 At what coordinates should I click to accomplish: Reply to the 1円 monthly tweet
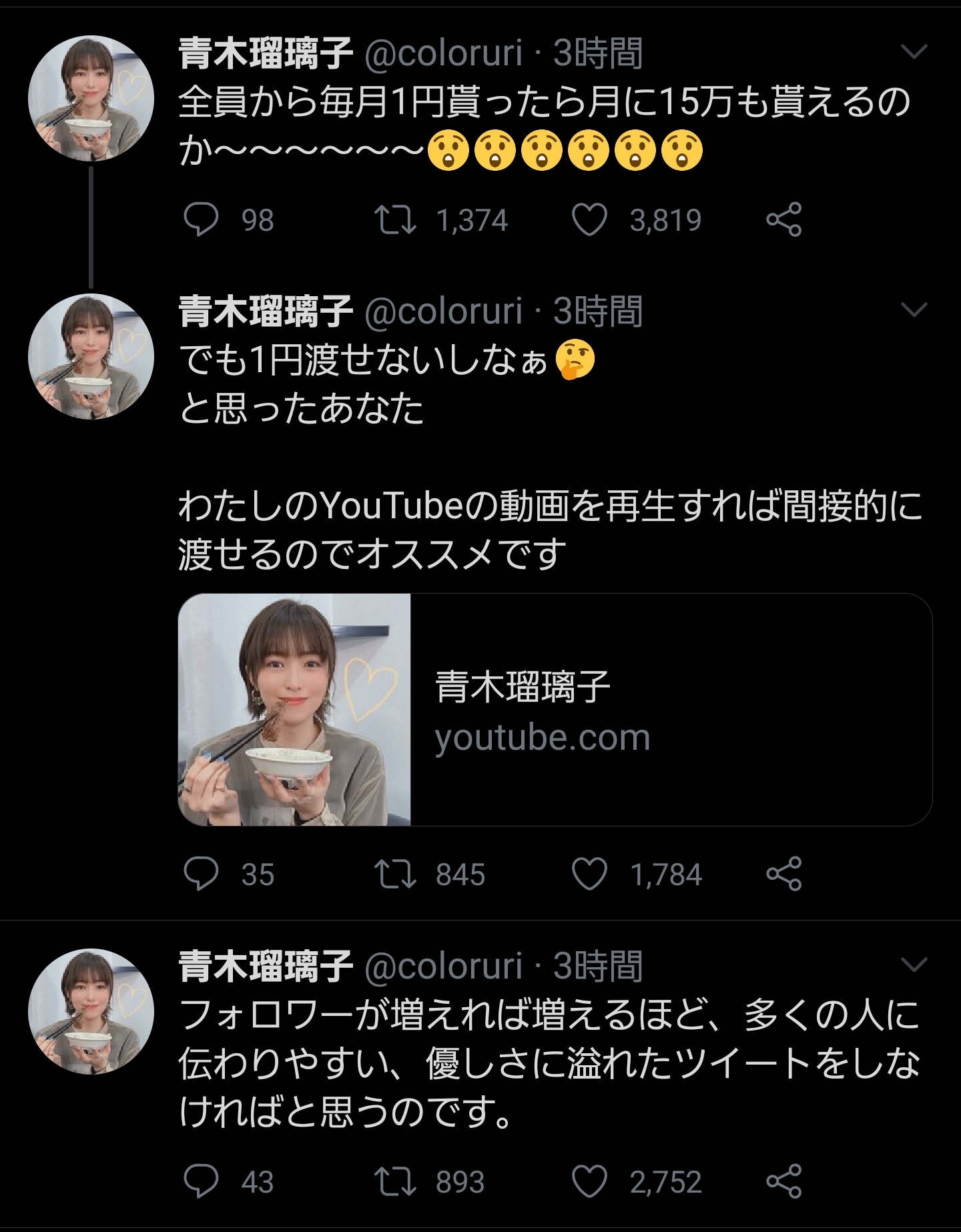click(201, 220)
